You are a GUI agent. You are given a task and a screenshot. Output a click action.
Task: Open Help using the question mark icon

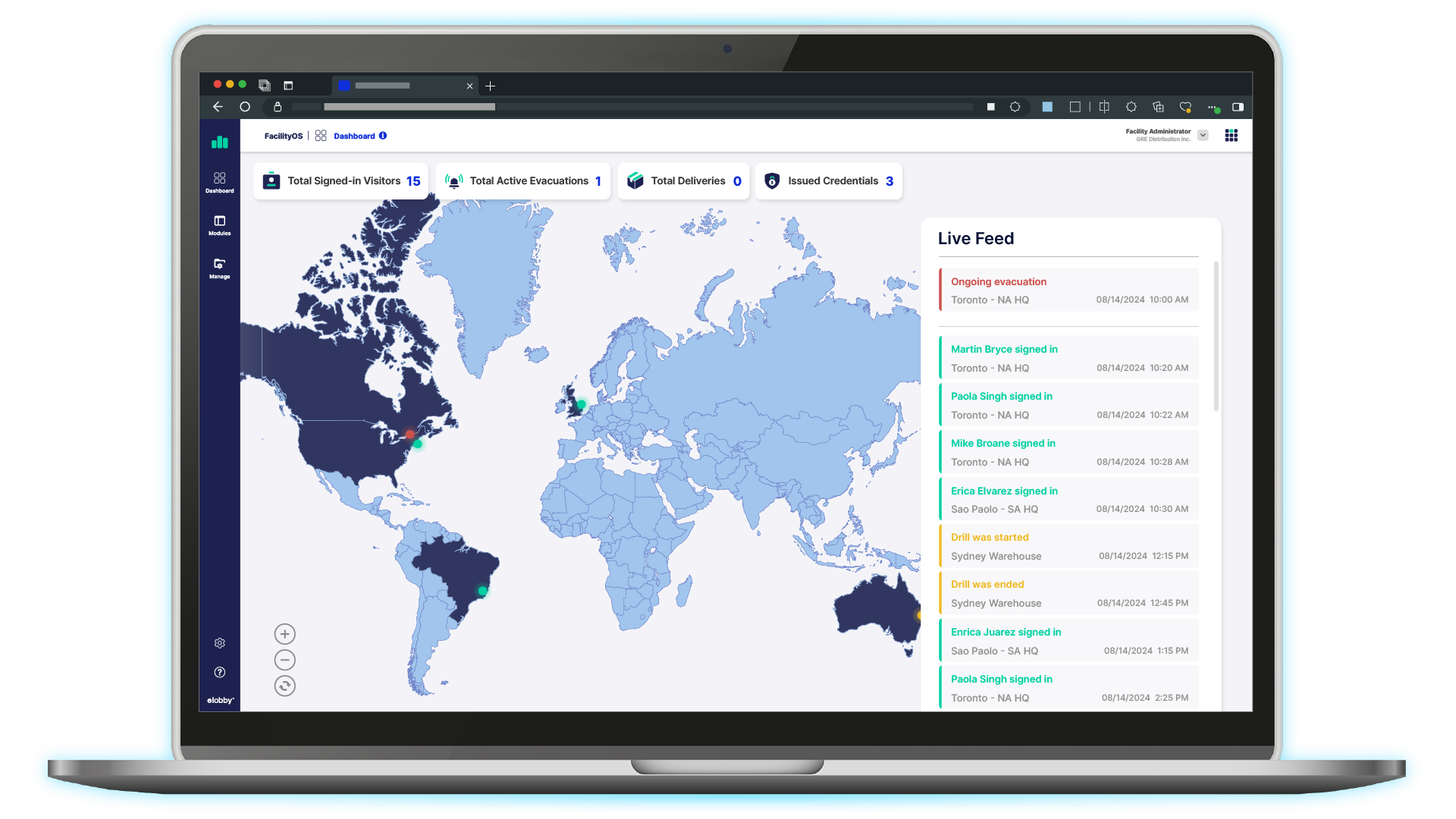(219, 671)
